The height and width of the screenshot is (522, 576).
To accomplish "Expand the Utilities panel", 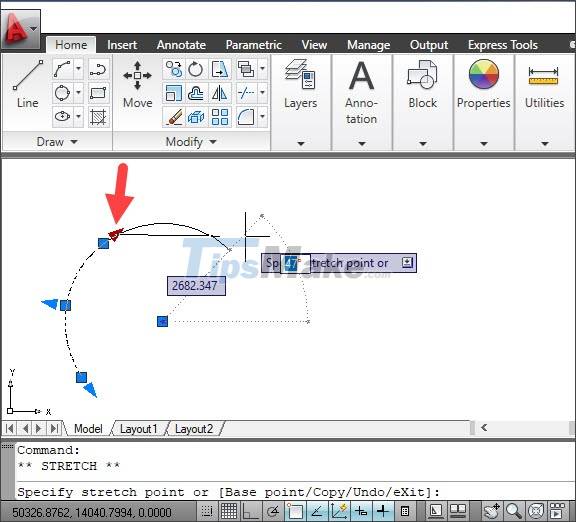I will 545,144.
